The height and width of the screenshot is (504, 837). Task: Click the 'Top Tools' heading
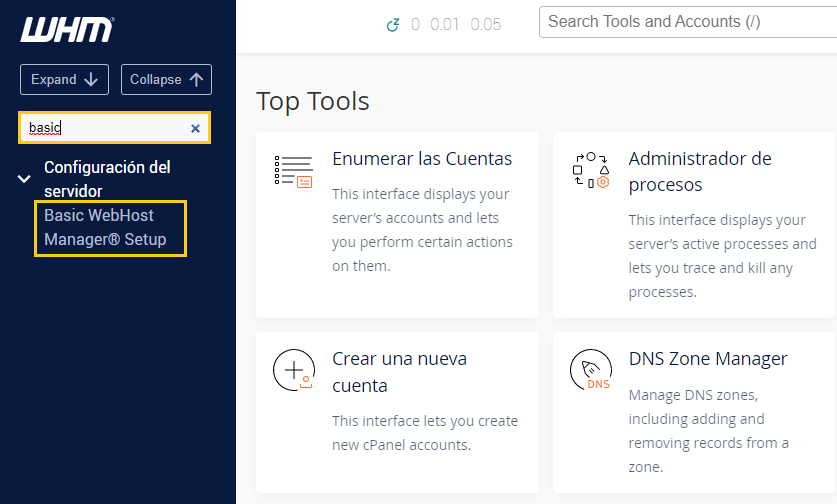click(313, 101)
